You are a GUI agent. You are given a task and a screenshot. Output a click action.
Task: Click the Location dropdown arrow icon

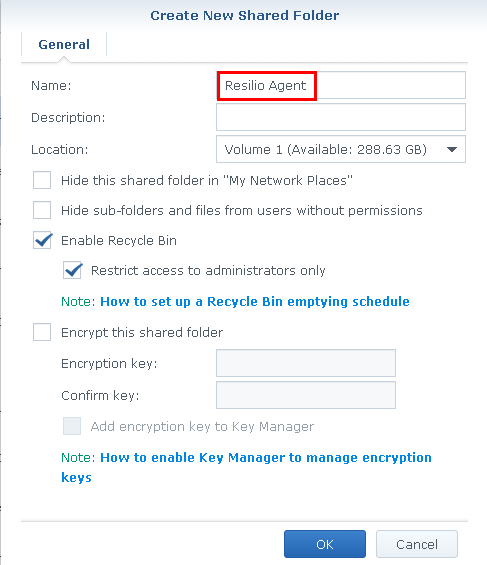click(452, 149)
